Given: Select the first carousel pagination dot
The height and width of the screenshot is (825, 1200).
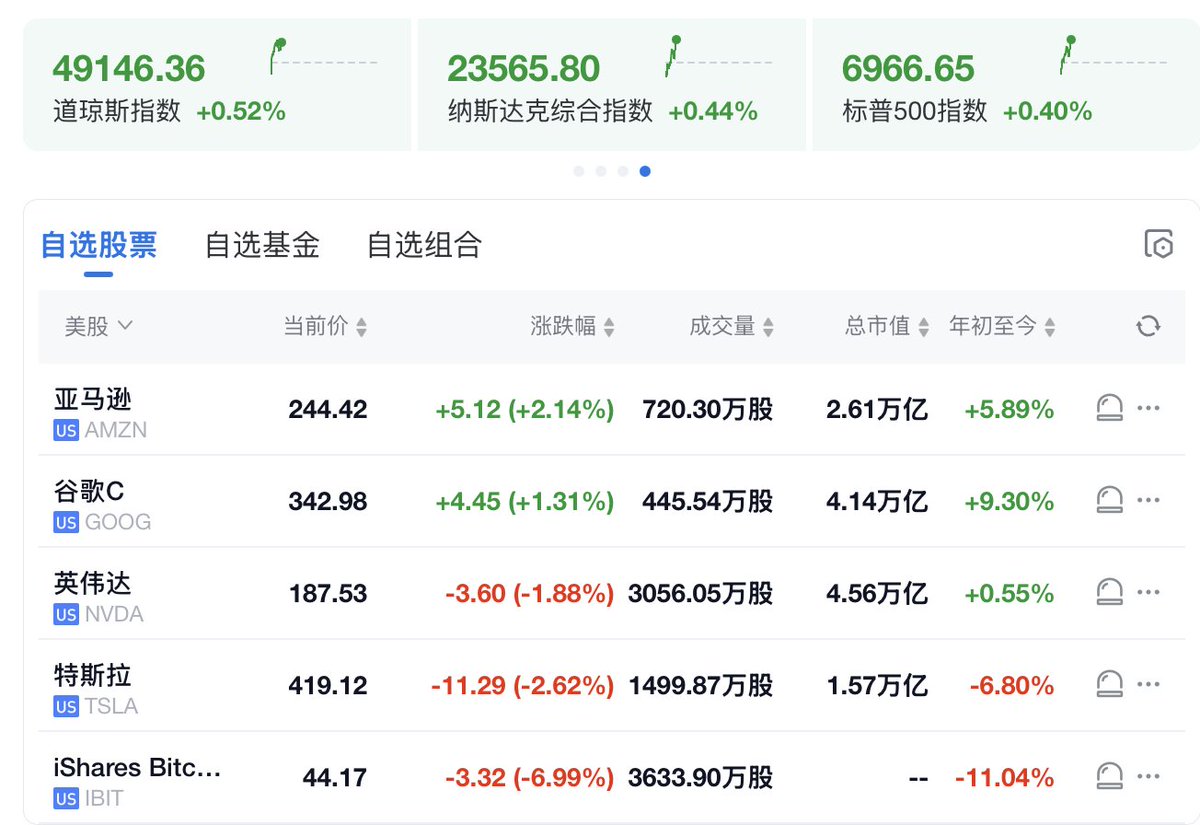Looking at the screenshot, I should pyautogui.click(x=579, y=171).
